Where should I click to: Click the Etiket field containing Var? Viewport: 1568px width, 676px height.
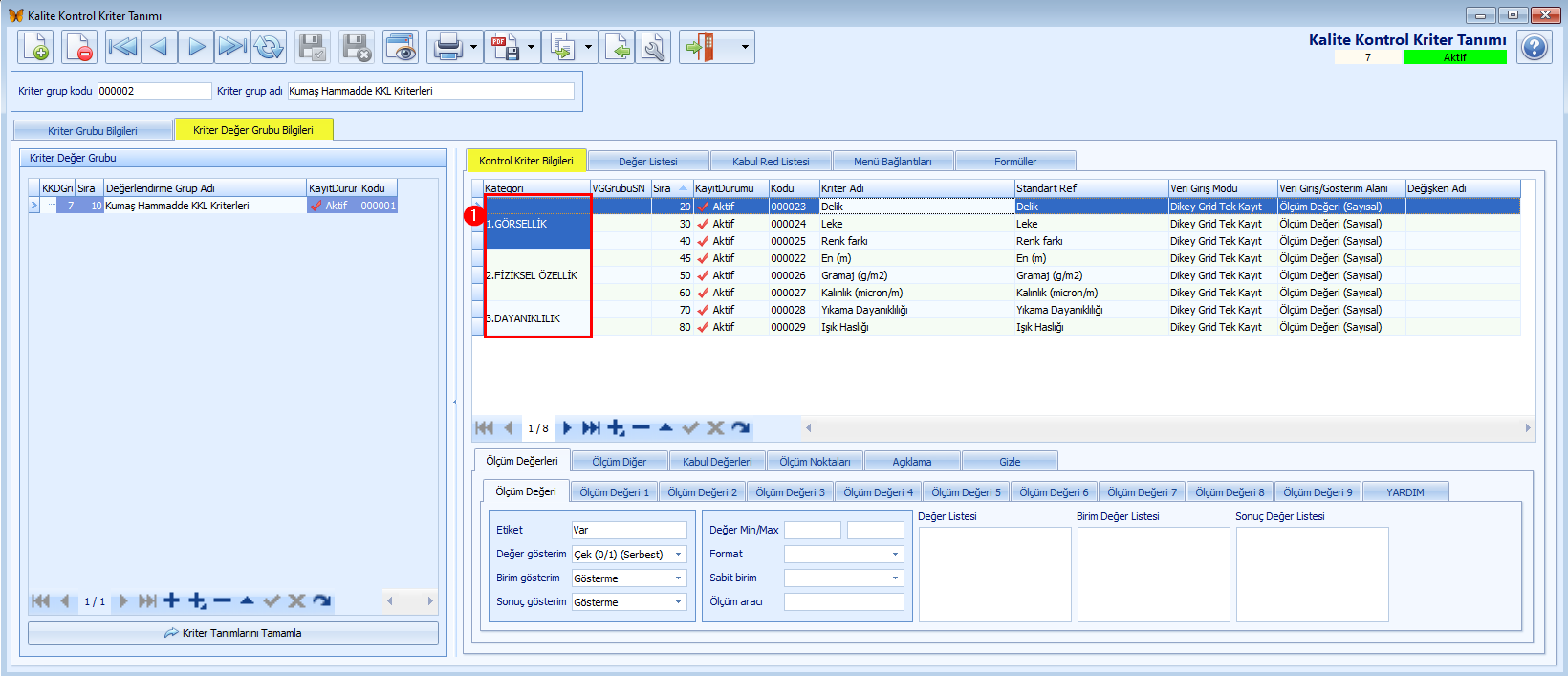(629, 530)
